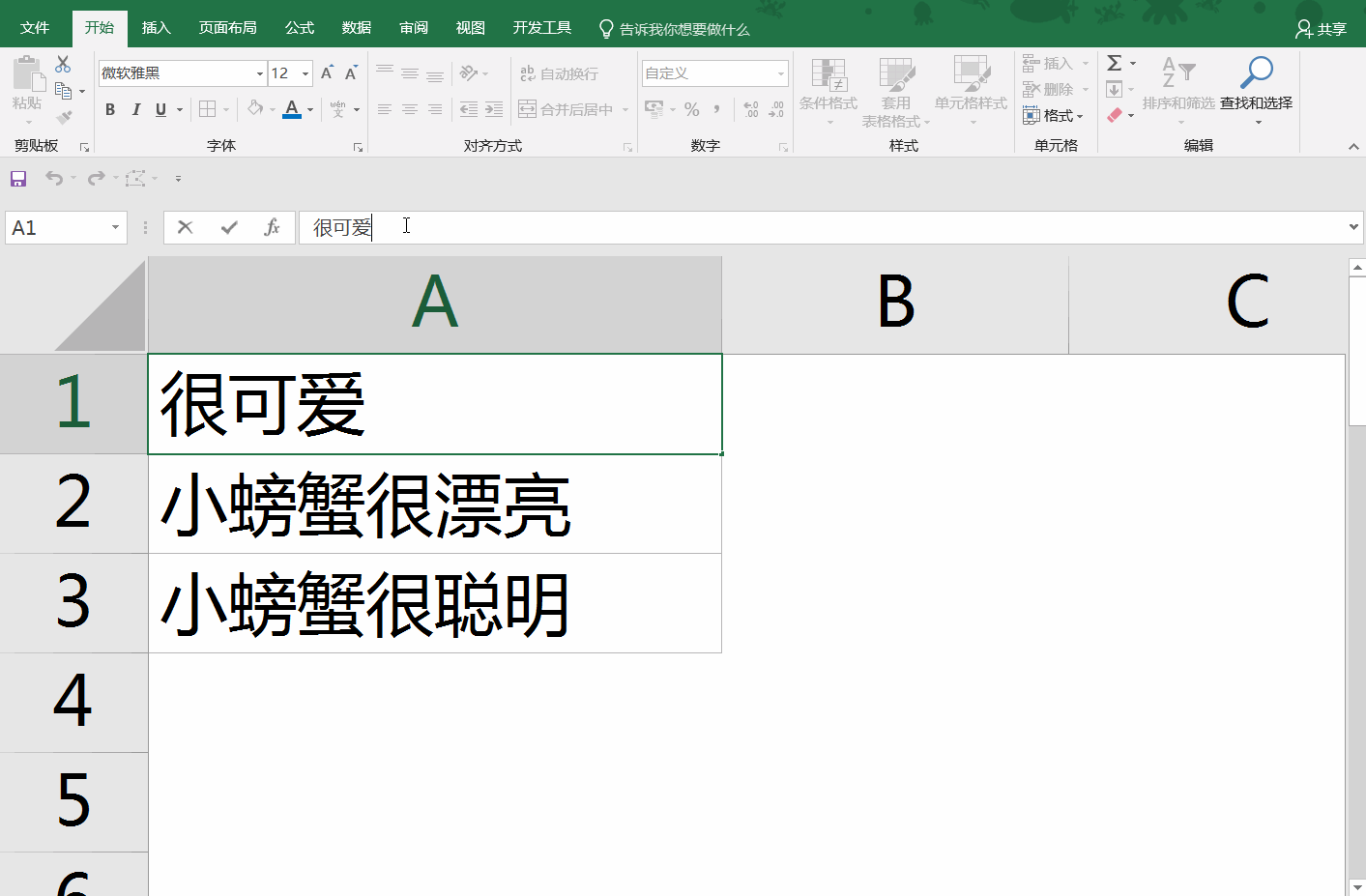
Task: Switch to the Data (数据) tab
Action: pos(357,28)
